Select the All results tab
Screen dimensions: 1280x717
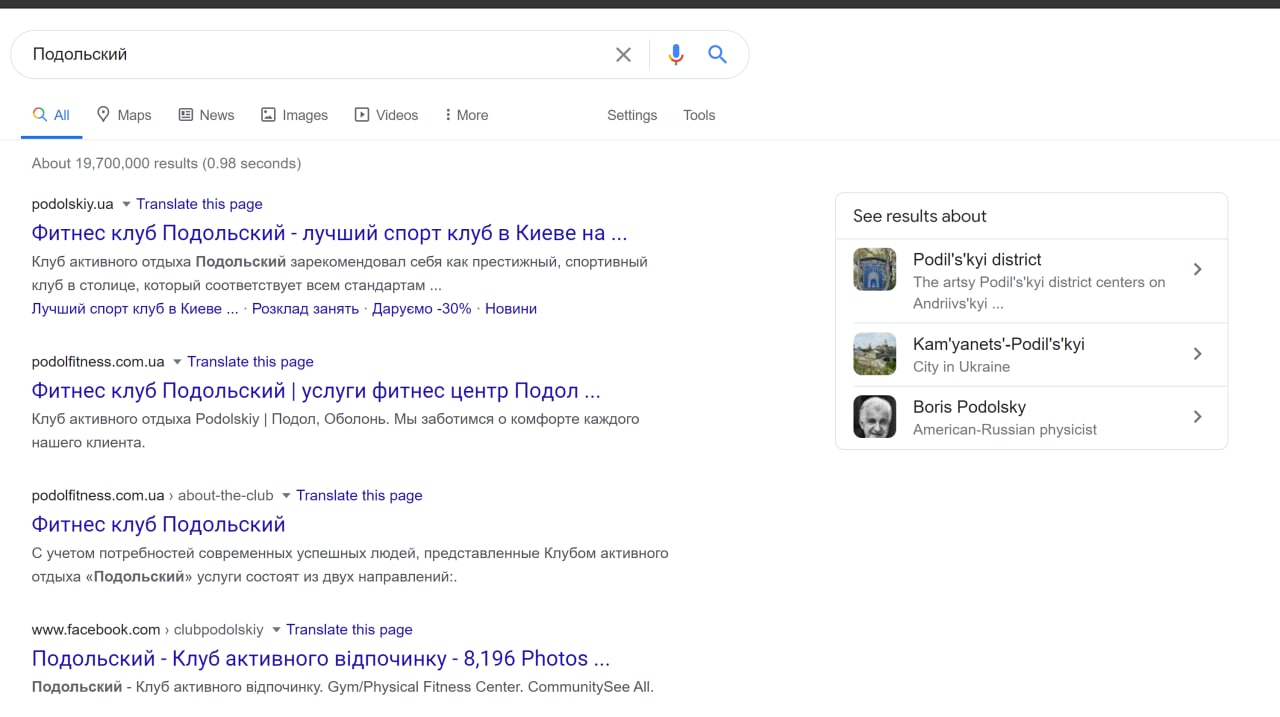tap(51, 115)
